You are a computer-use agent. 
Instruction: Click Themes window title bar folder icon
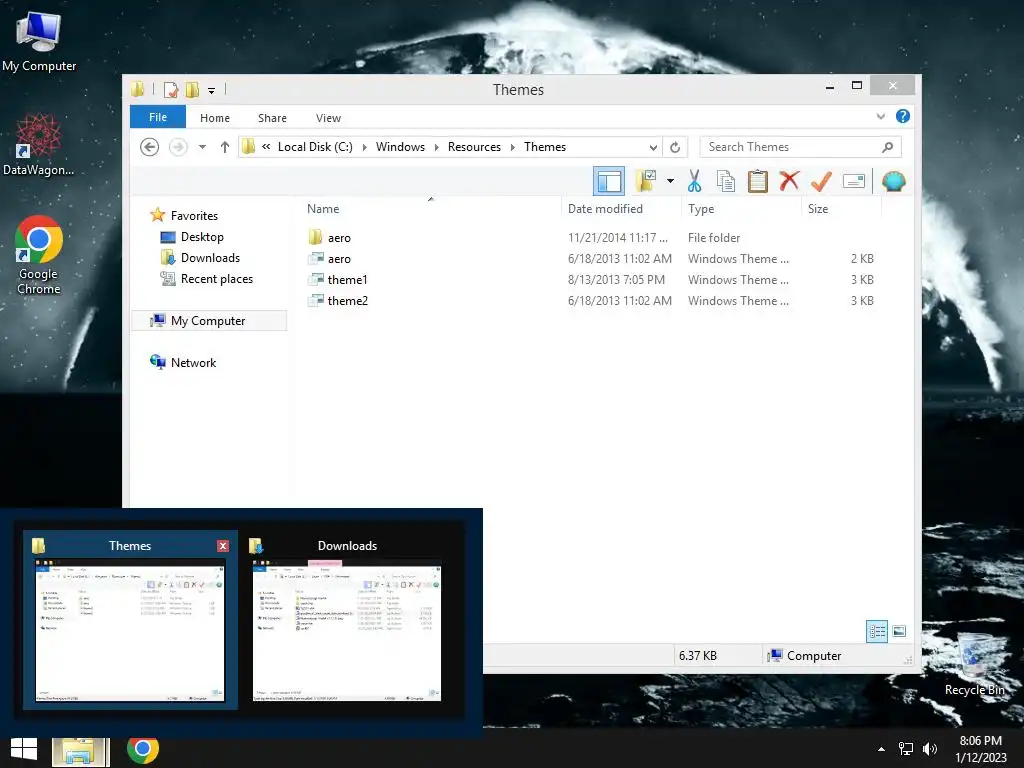pos(137,89)
